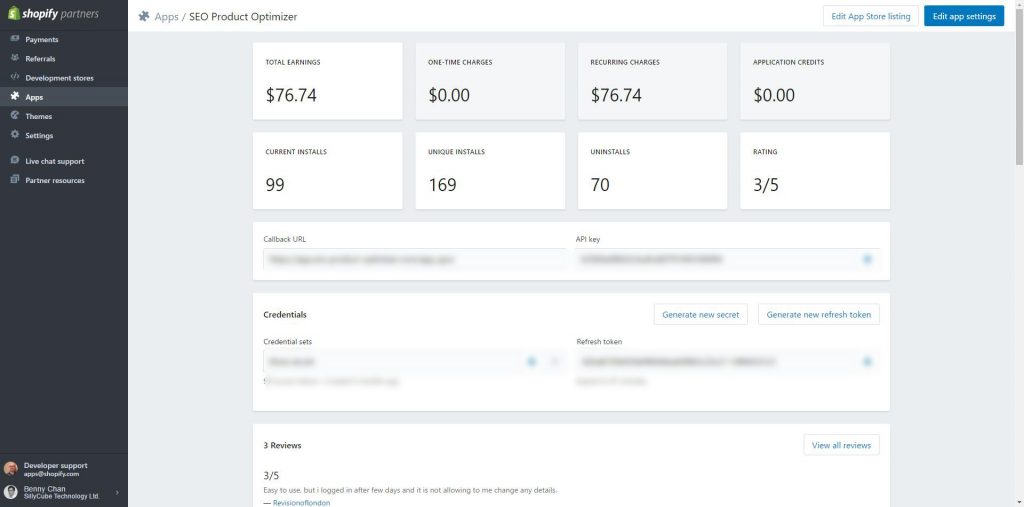Click the Referrals people icon

(15, 58)
